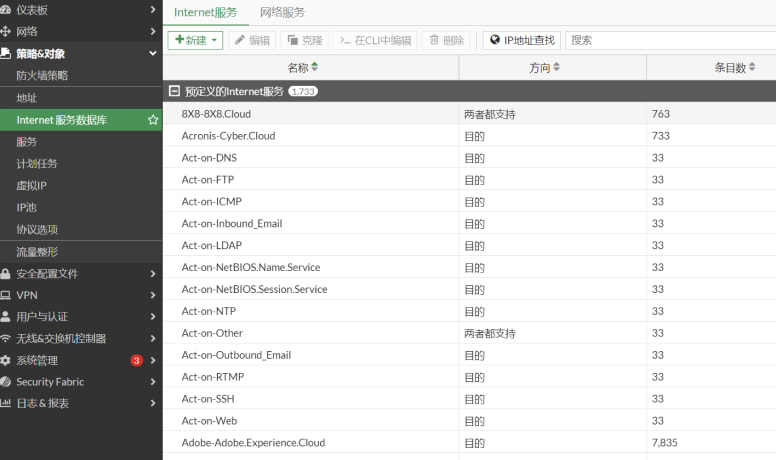Viewport: 776px width, 460px height.
Task: Select the Act-on-DNS table row
Action: (310, 158)
